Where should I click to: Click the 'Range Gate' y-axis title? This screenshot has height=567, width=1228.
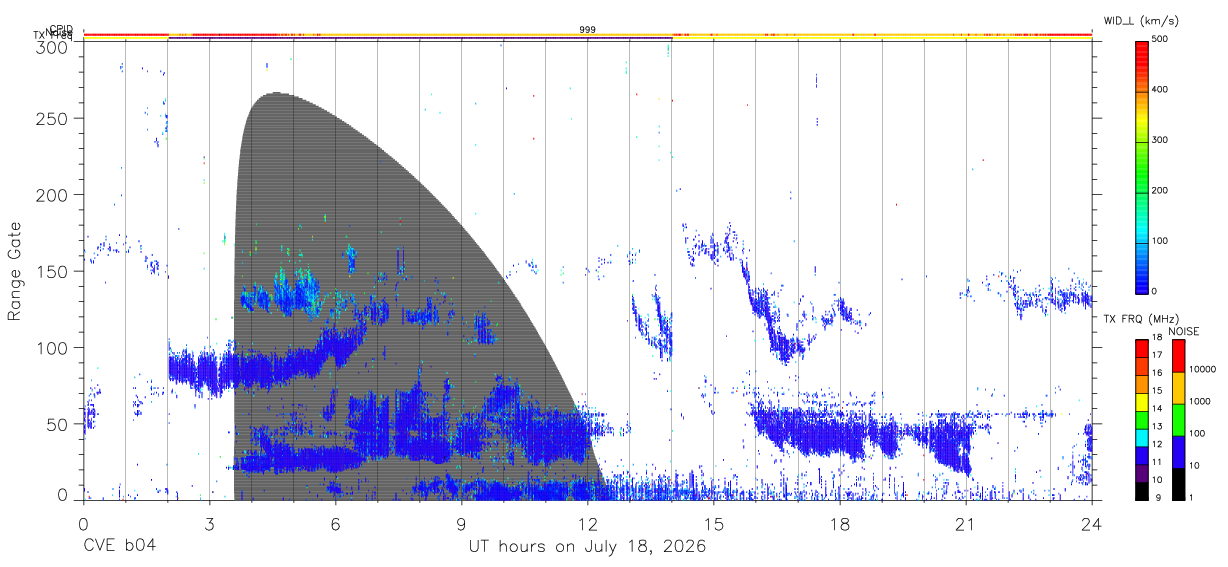point(16,270)
